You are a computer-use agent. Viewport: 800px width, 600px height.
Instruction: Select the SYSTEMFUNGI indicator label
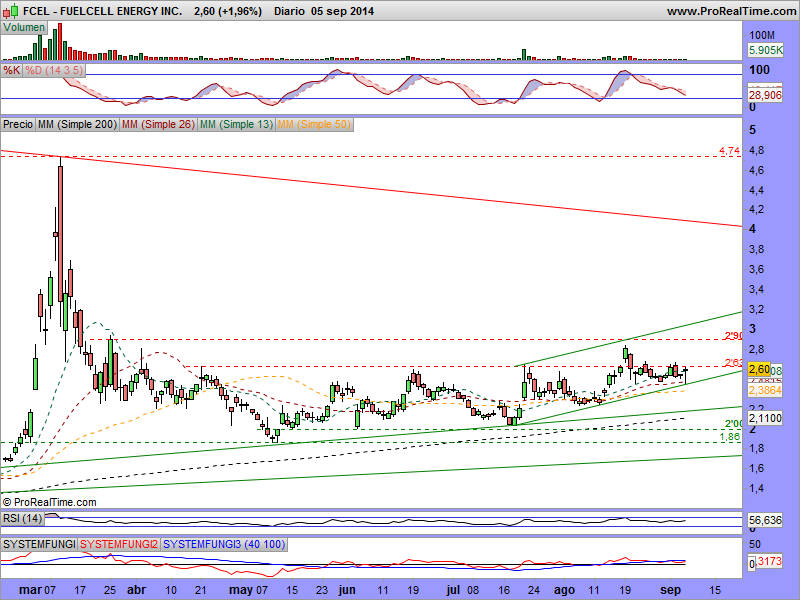click(39, 544)
